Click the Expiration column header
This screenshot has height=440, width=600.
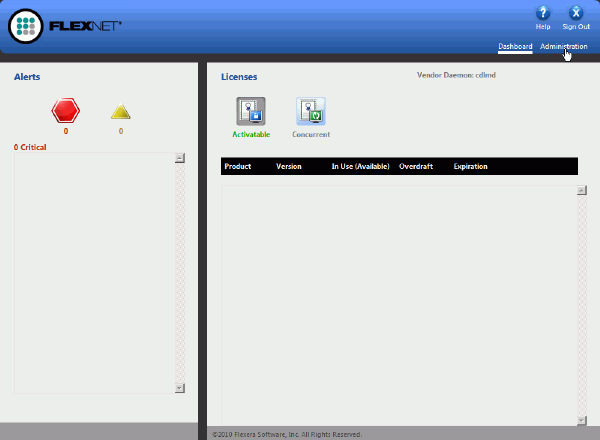(471, 166)
